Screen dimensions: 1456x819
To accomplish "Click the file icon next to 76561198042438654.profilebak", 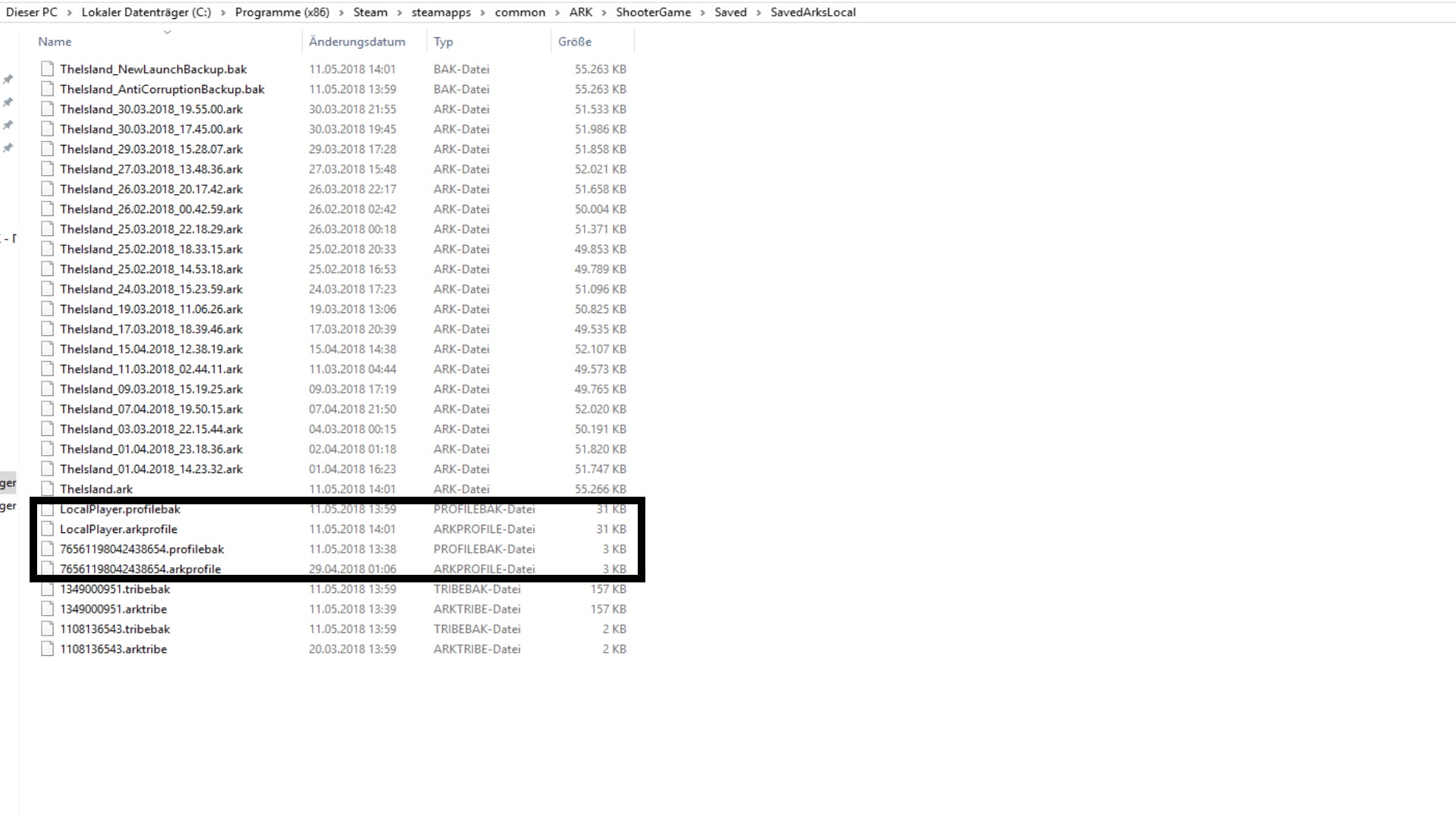I will 47,549.
